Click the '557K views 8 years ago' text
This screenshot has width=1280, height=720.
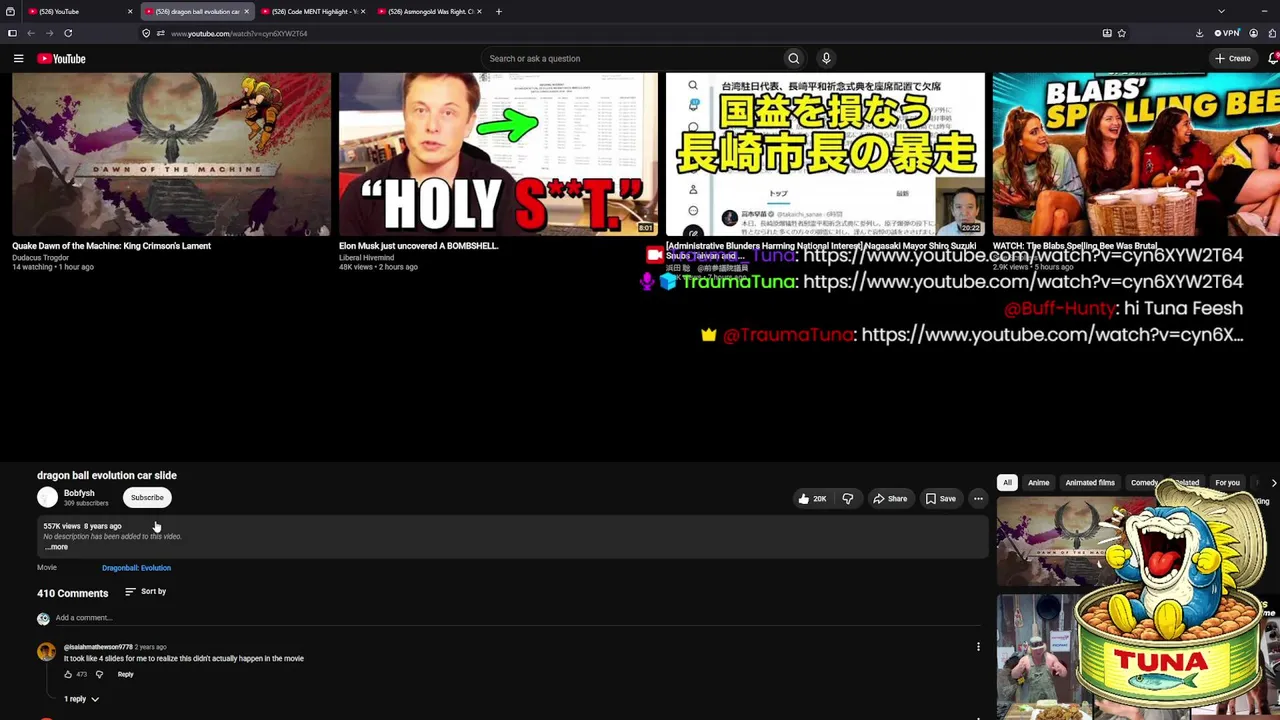pos(82,526)
